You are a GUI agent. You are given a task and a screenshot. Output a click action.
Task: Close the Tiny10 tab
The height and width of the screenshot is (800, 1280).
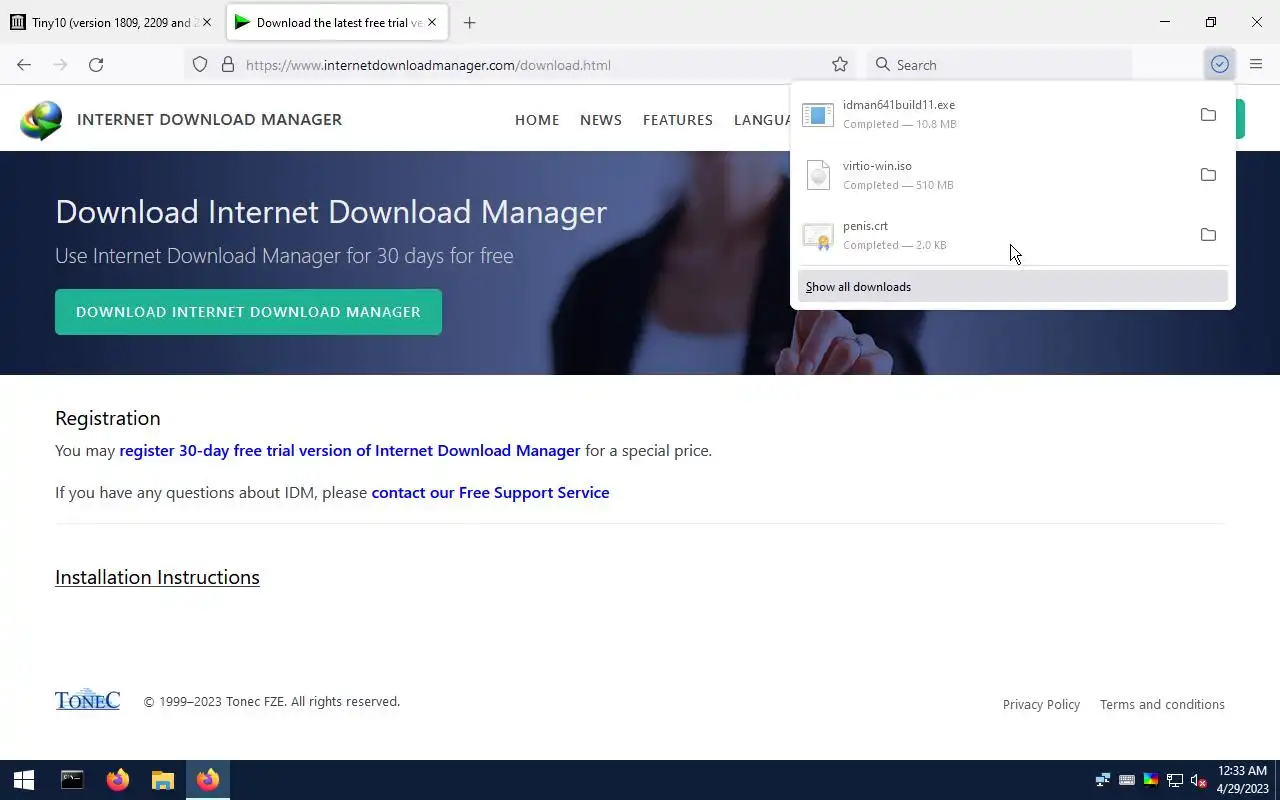tap(207, 22)
